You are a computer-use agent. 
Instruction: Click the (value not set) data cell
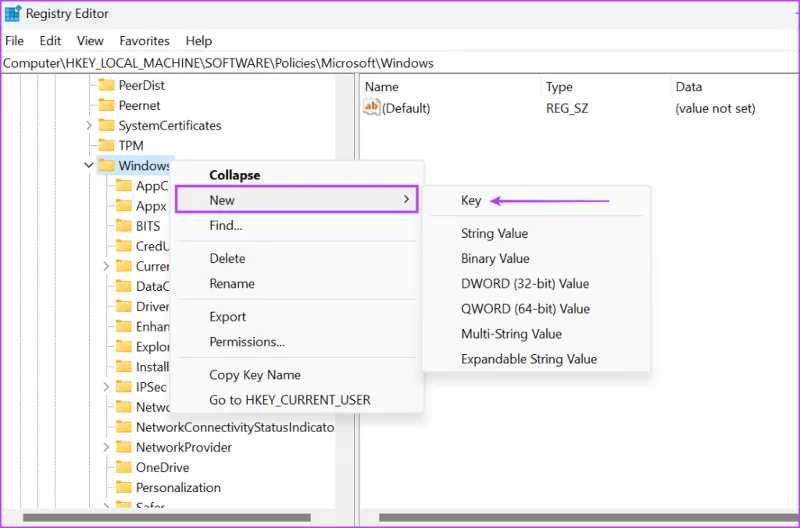[x=715, y=108]
